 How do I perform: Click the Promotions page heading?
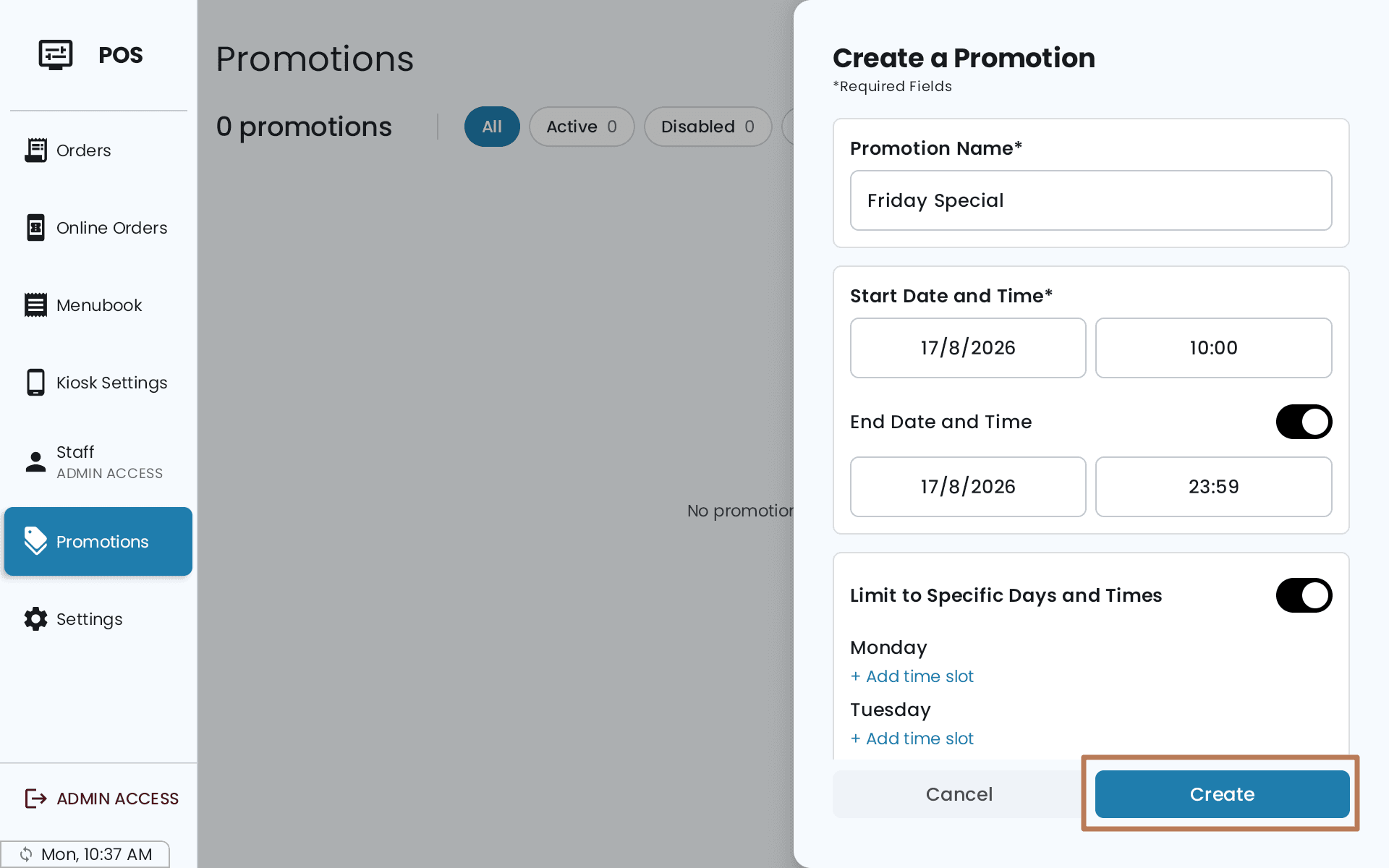point(315,59)
